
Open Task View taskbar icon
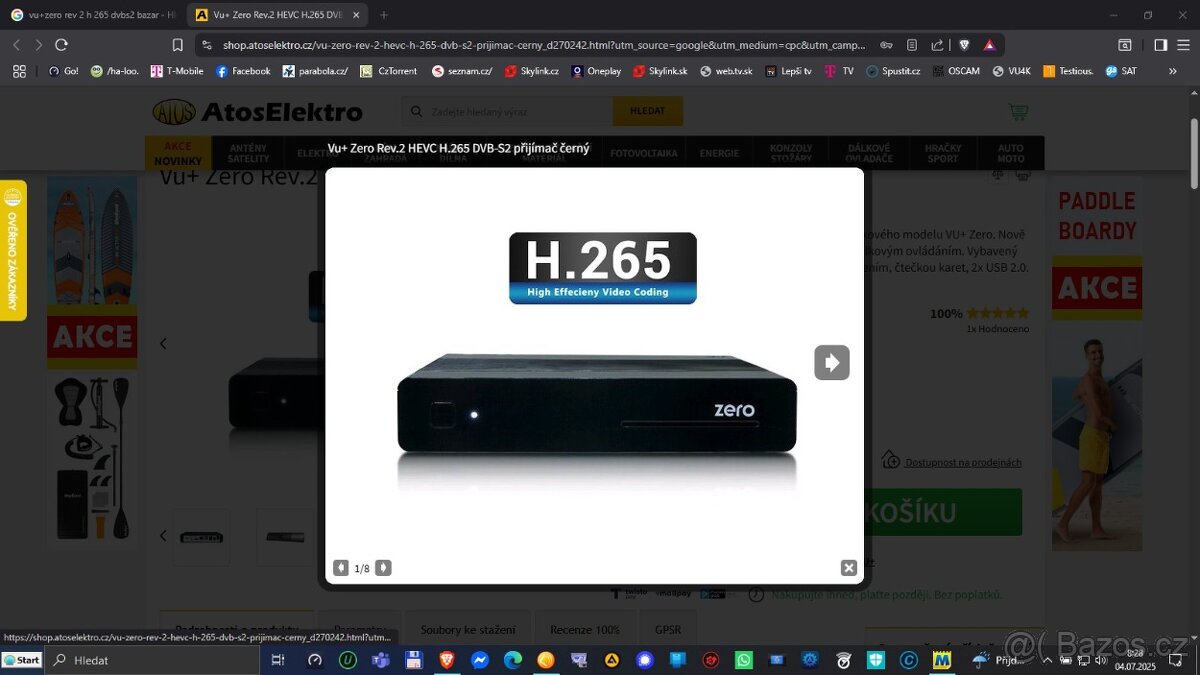pyautogui.click(x=278, y=660)
